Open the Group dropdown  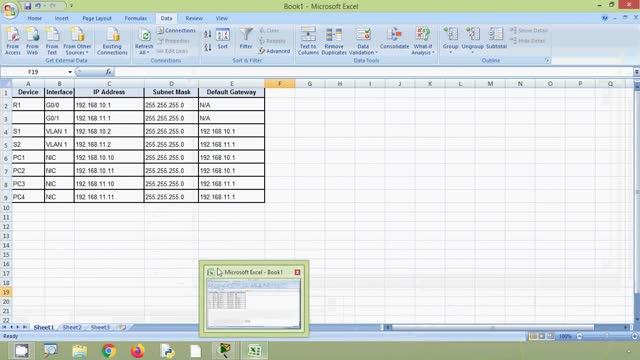click(x=451, y=41)
